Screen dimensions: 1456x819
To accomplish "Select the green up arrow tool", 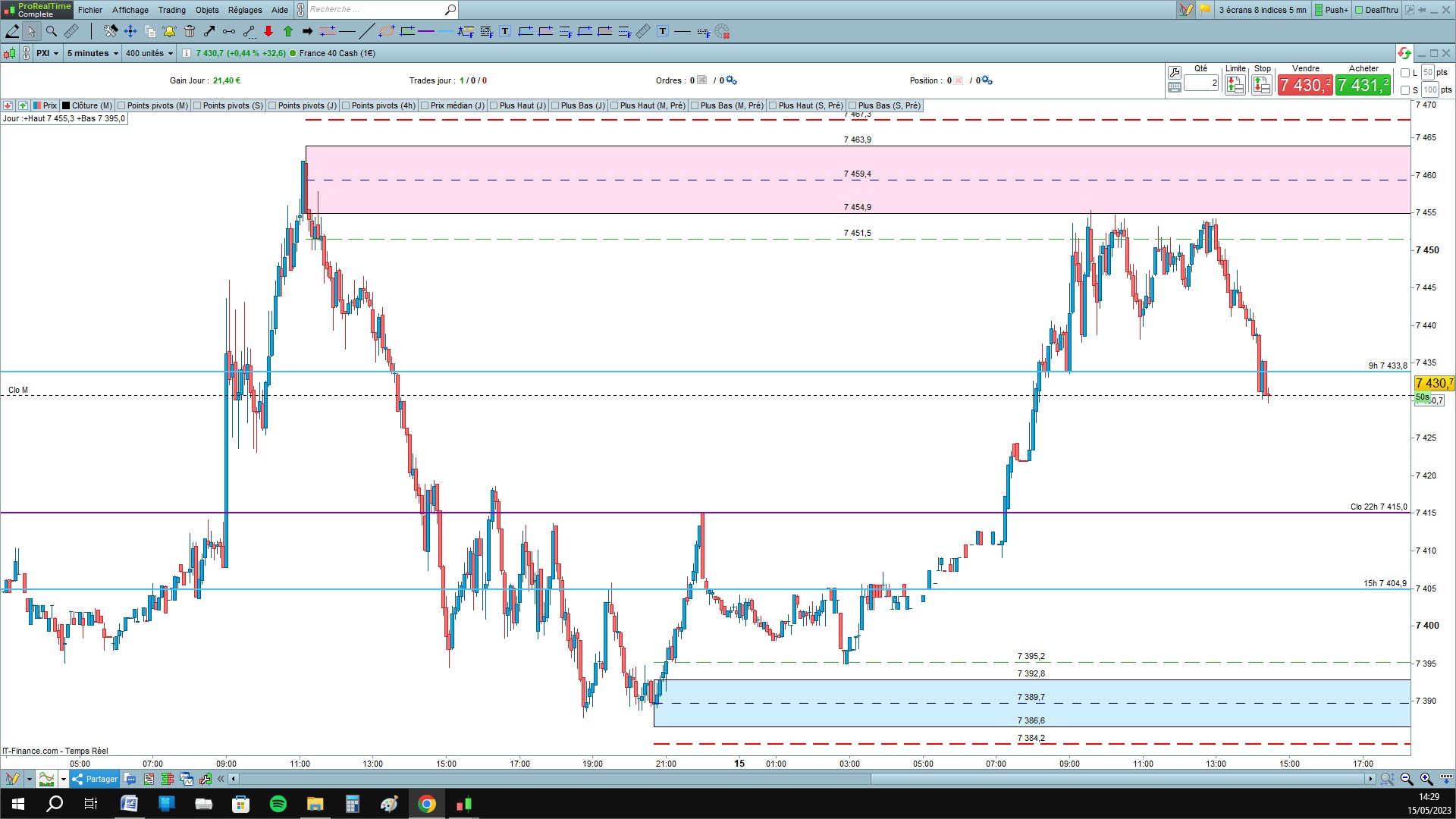I will point(288,31).
